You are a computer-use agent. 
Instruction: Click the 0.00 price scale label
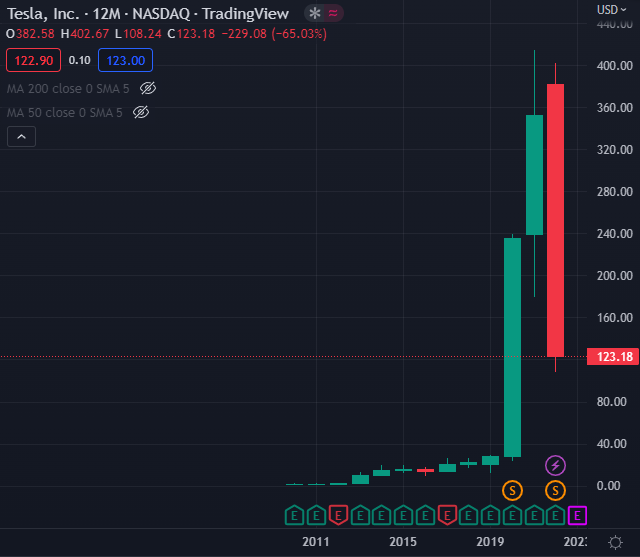[x=609, y=486]
